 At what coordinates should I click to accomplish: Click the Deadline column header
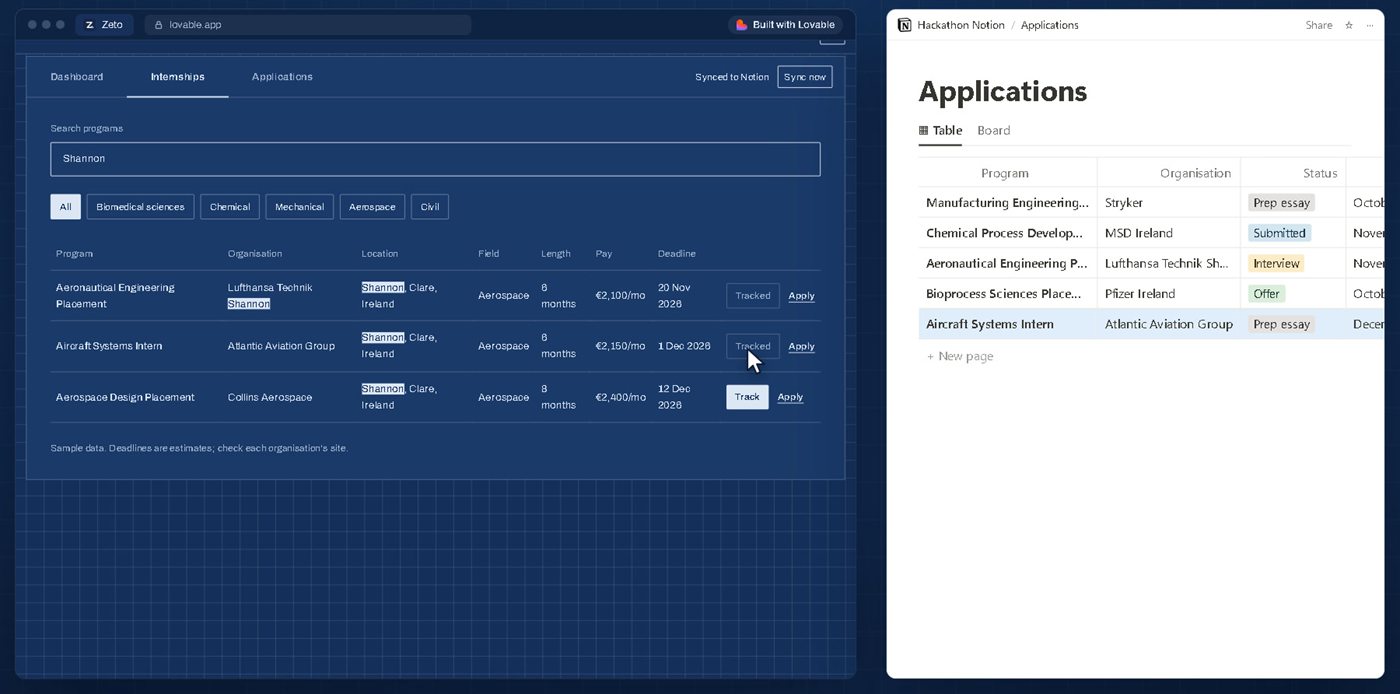coord(676,254)
